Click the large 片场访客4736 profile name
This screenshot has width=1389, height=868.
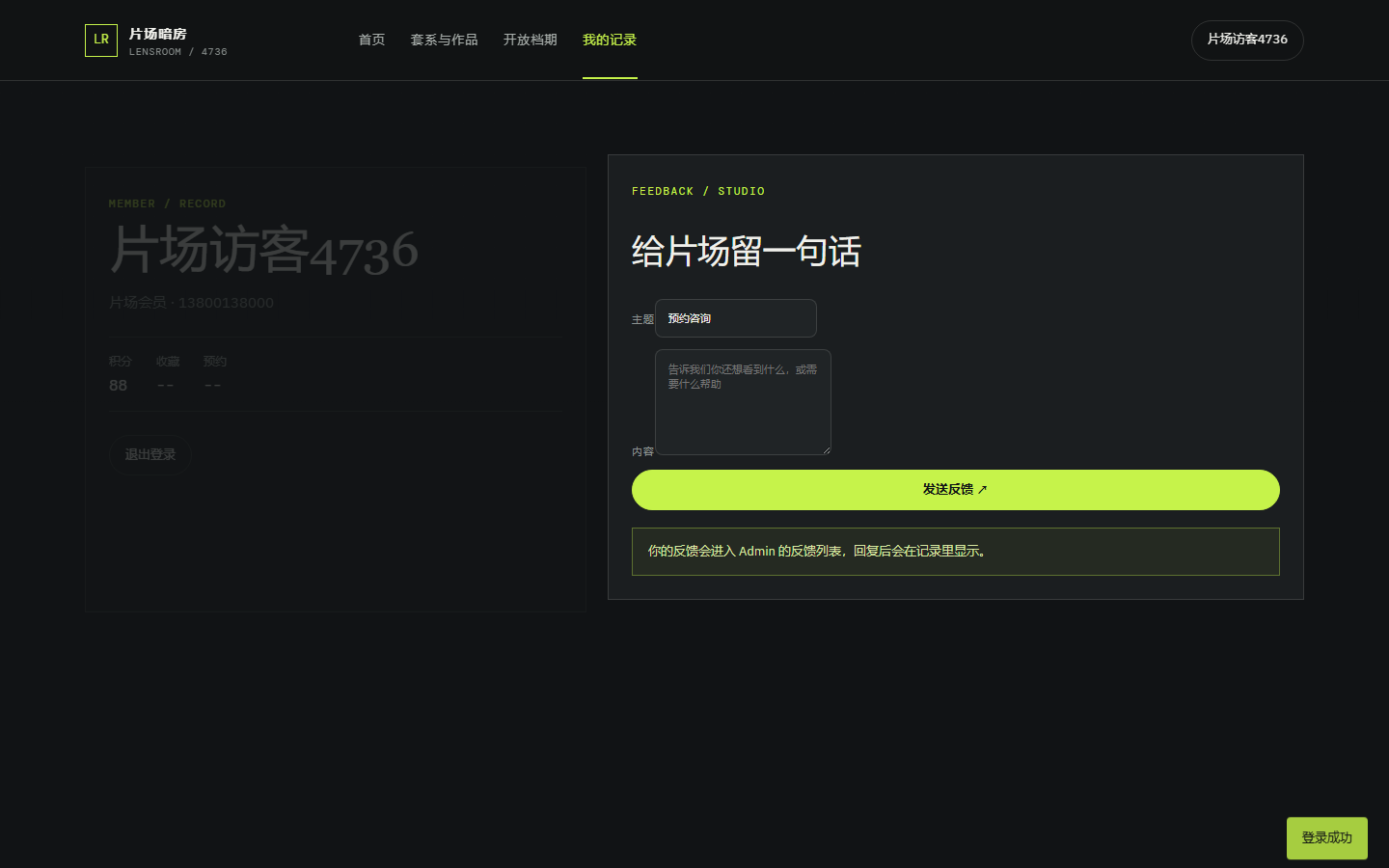click(x=264, y=251)
